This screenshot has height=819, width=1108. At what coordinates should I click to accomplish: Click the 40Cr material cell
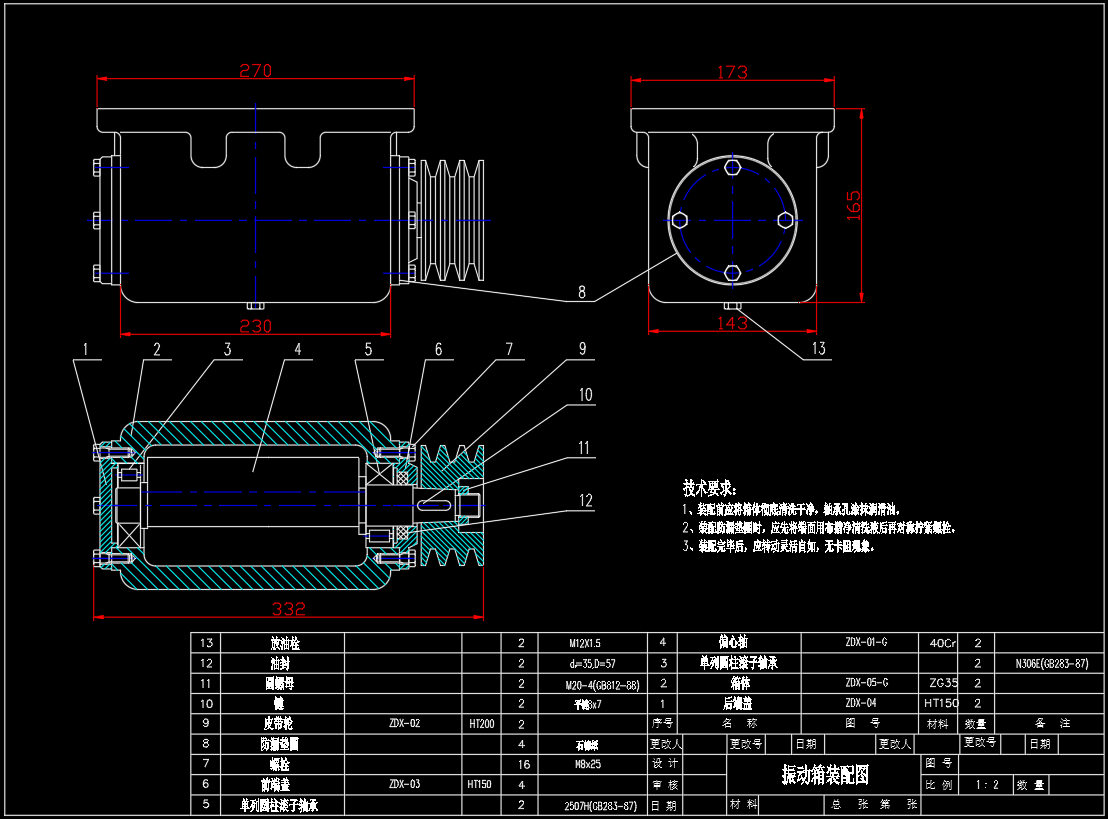(942, 643)
